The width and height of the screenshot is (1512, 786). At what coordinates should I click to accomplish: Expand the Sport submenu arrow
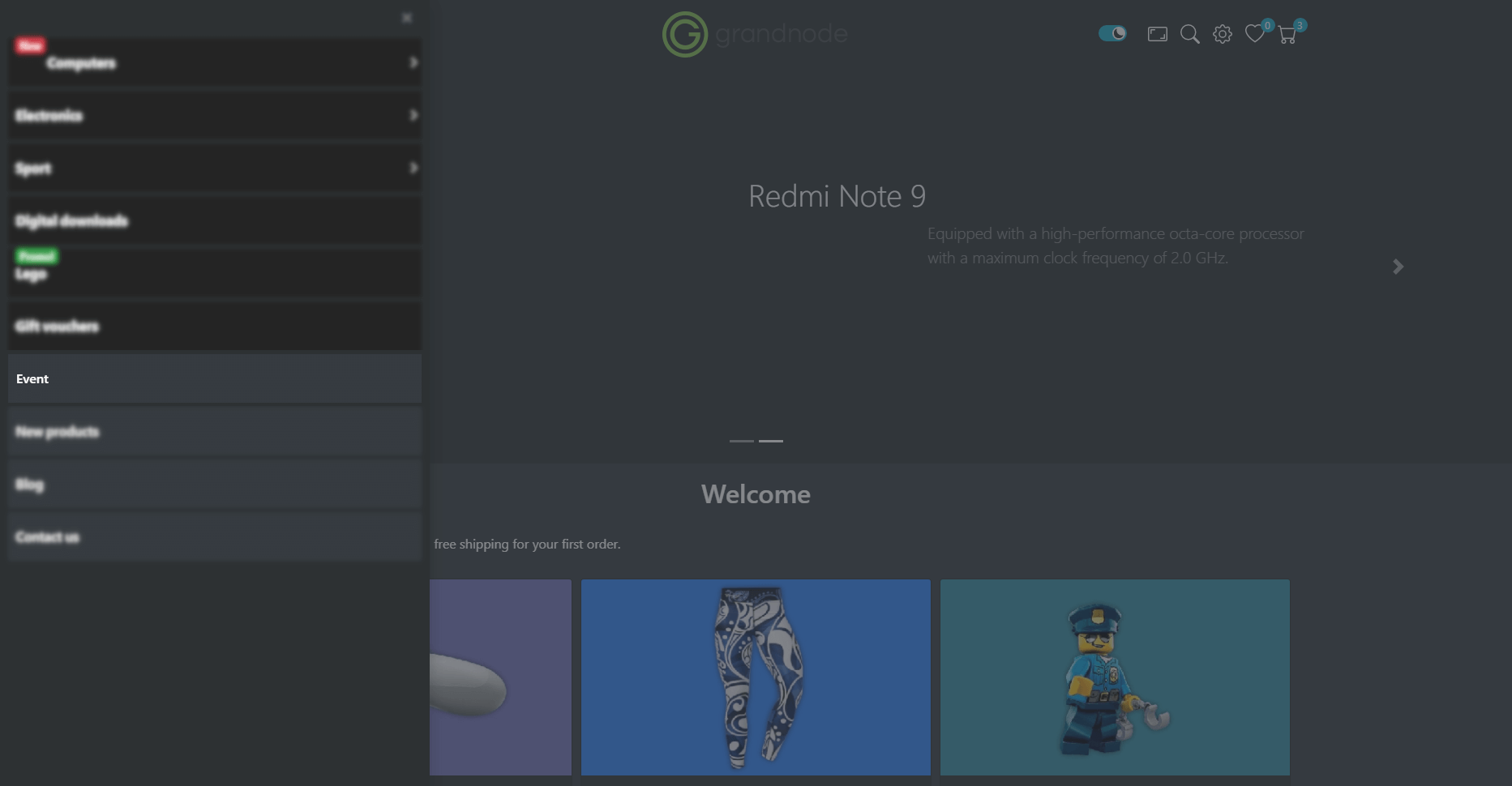coord(413,168)
